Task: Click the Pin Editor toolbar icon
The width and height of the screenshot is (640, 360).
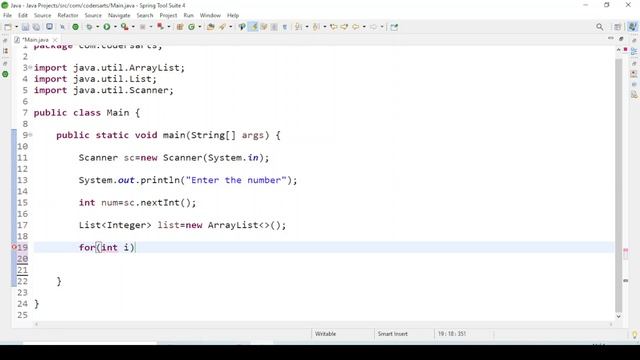Action: point(394,27)
